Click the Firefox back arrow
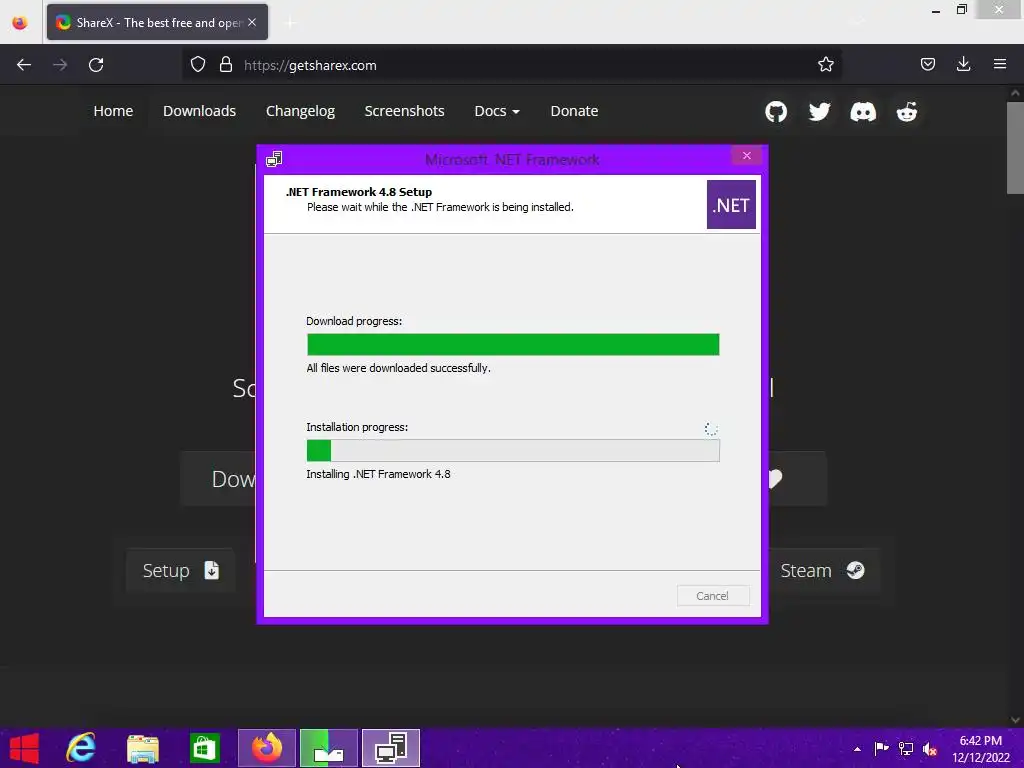 click(x=24, y=65)
